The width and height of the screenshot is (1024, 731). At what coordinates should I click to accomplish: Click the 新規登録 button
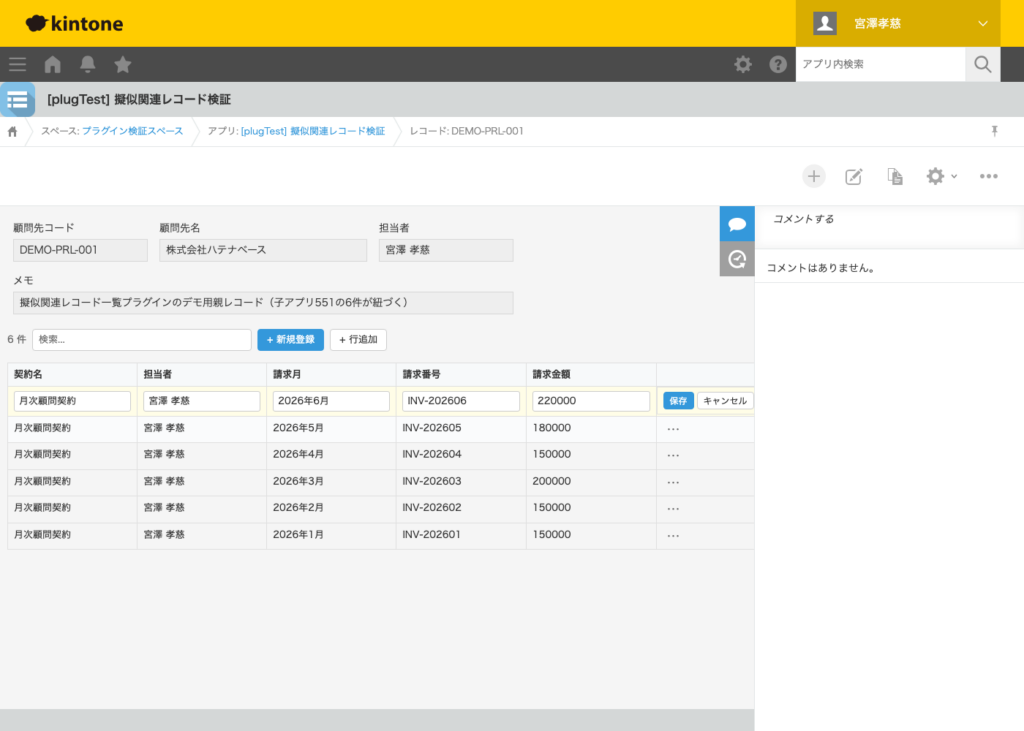(290, 340)
